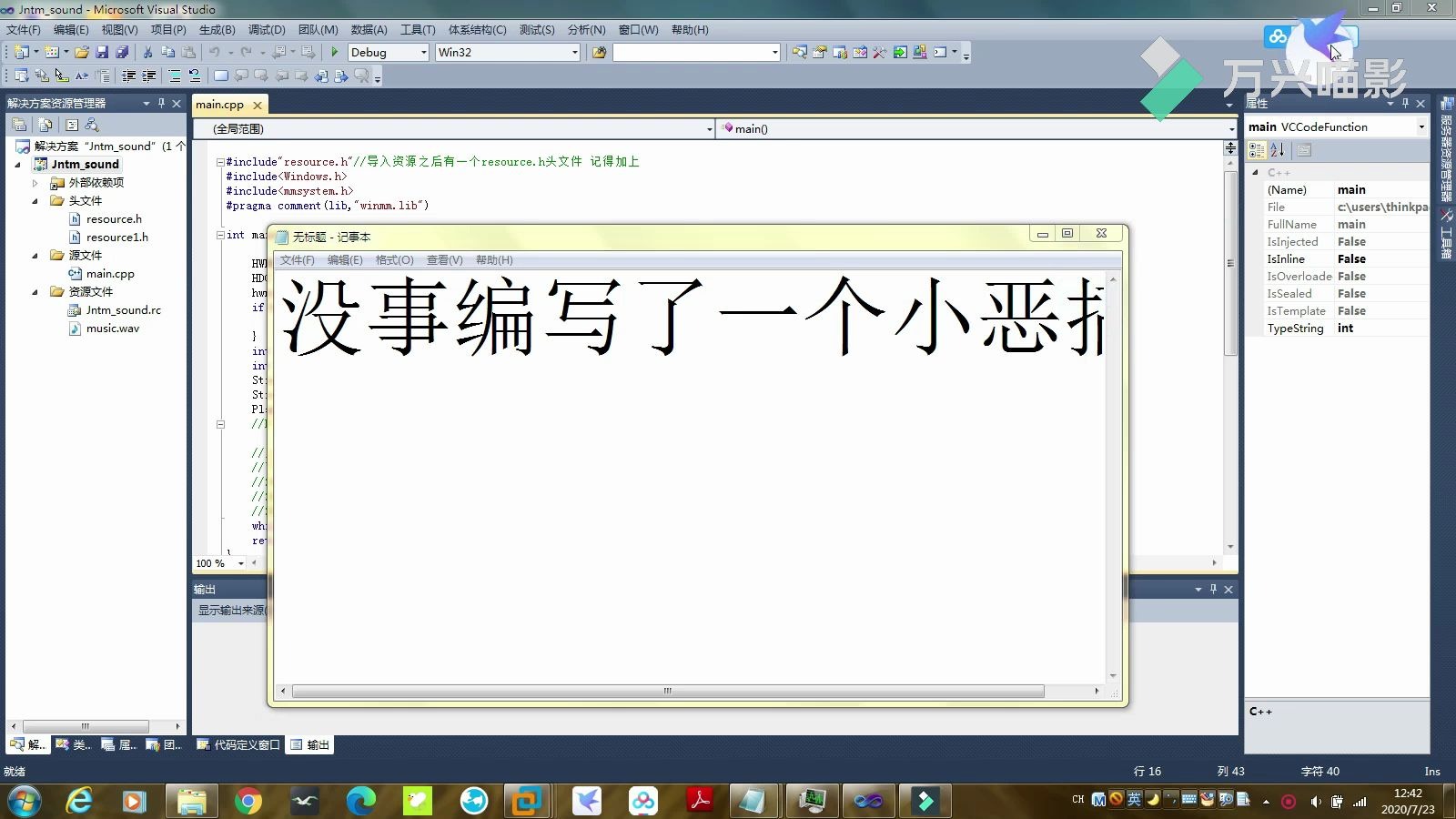The image size is (1456, 819).
Task: Collapse the 源文件 folder node
Action: (x=35, y=256)
